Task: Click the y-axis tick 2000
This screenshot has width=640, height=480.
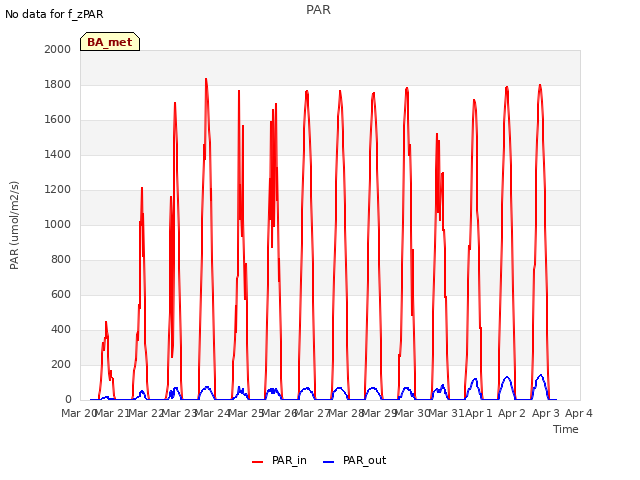Action: [x=58, y=49]
